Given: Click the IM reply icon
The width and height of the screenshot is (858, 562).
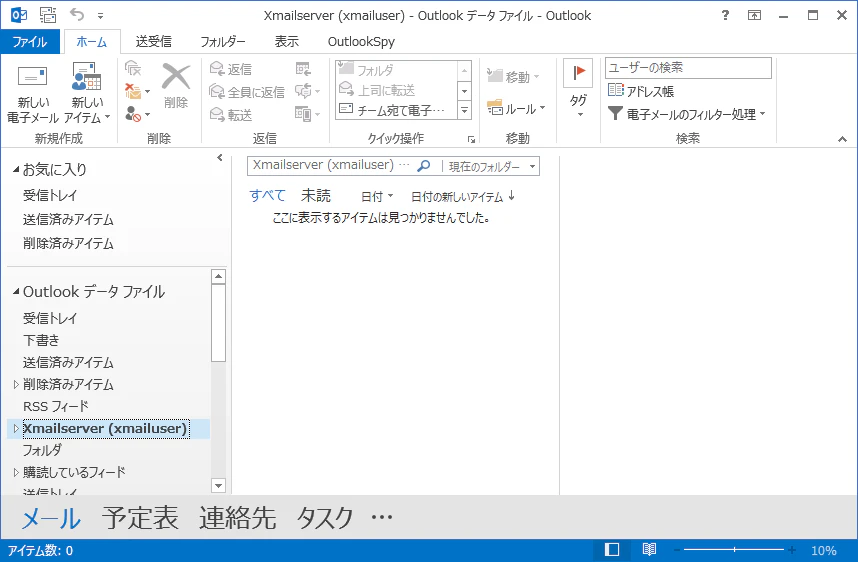Looking at the screenshot, I should point(307,91).
